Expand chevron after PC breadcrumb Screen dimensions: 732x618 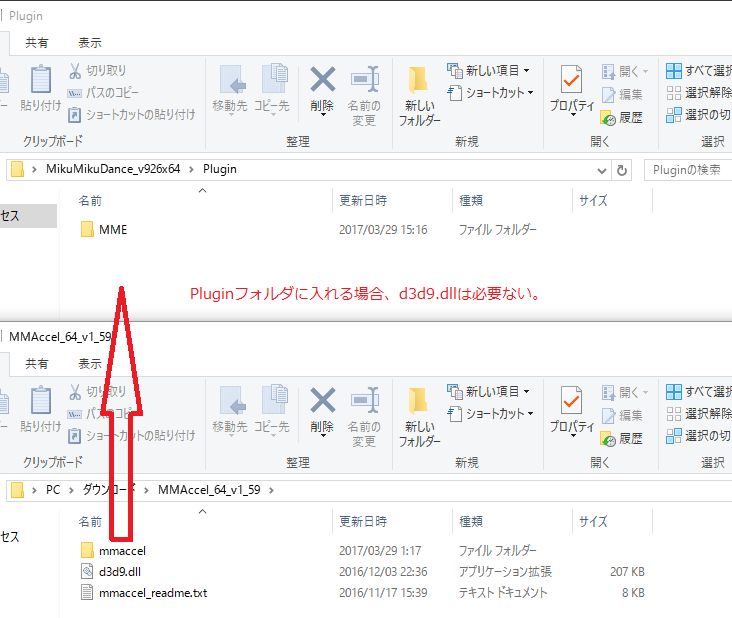71,491
